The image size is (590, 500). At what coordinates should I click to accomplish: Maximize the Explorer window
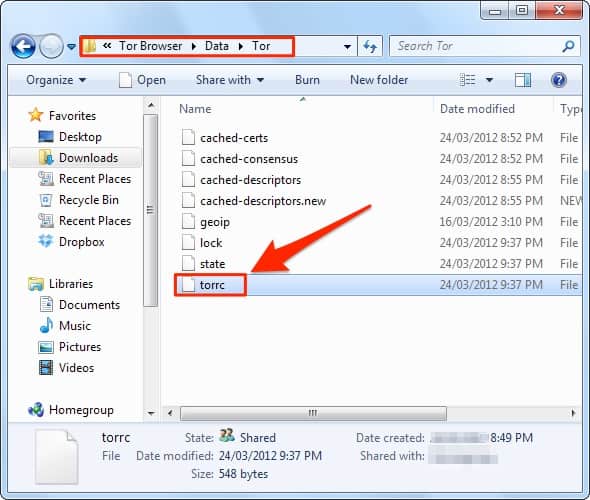tap(522, 11)
